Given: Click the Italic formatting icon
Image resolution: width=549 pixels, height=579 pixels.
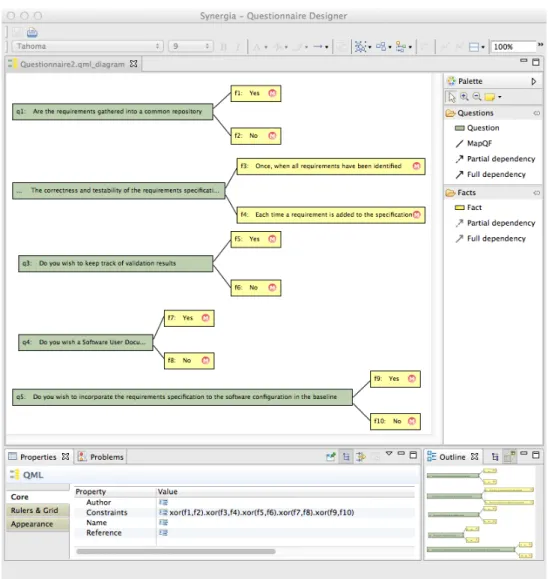Looking at the screenshot, I should point(238,47).
